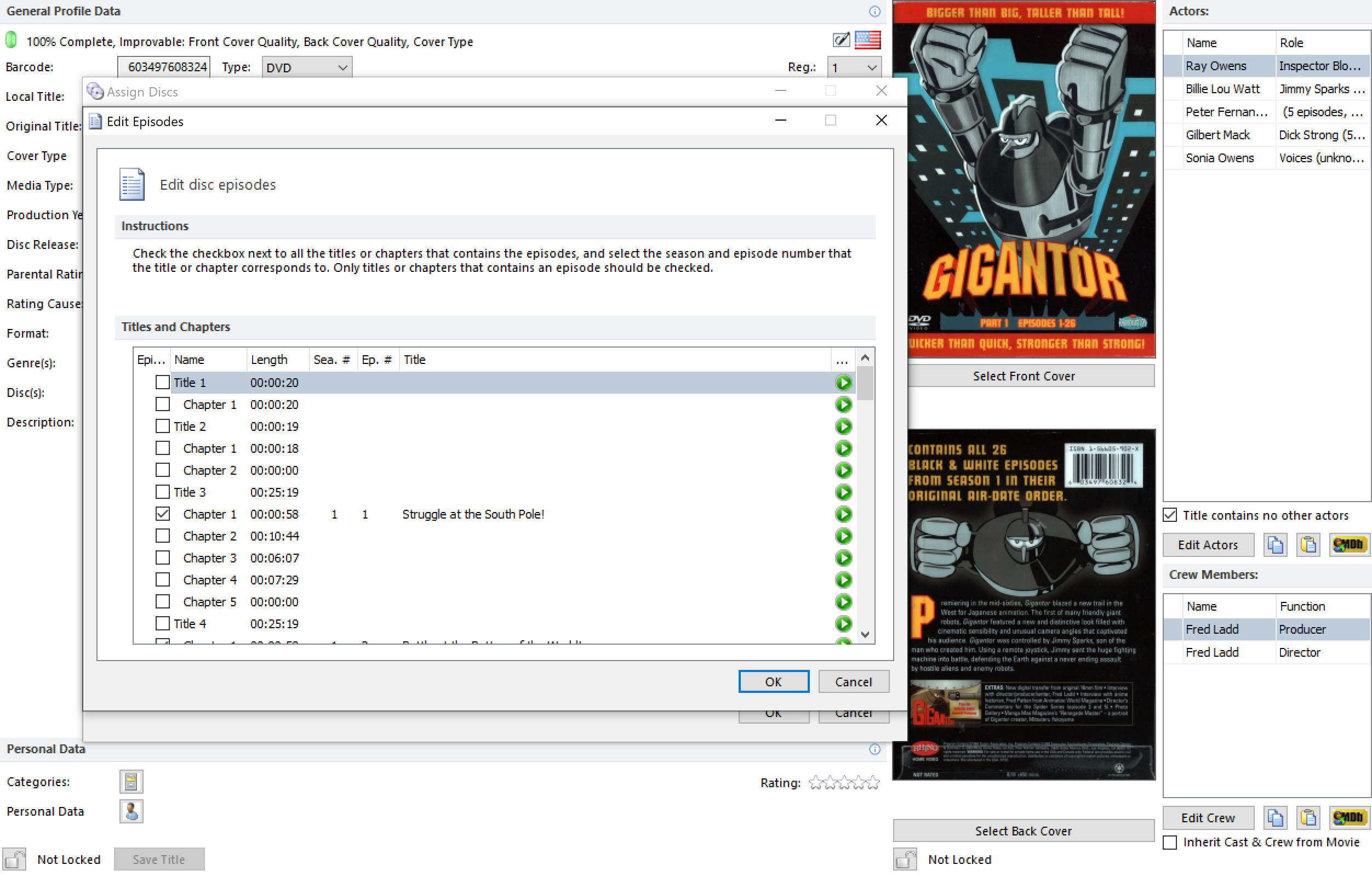Screen dimensions: 1372x876
Task: Play Title 3 using green play icon
Action: [x=843, y=492]
